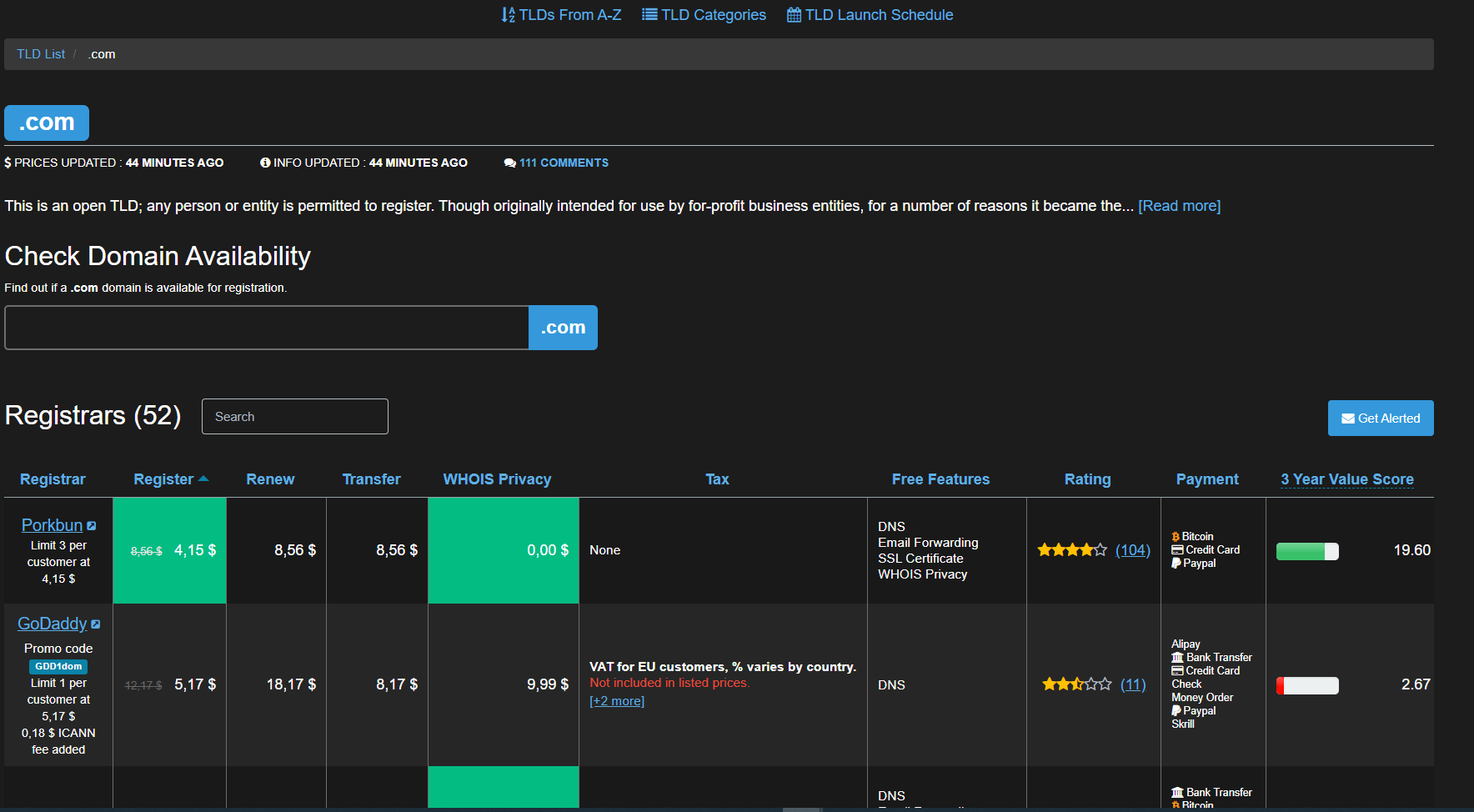Click Get Alerted button
The image size is (1474, 812).
(1381, 419)
